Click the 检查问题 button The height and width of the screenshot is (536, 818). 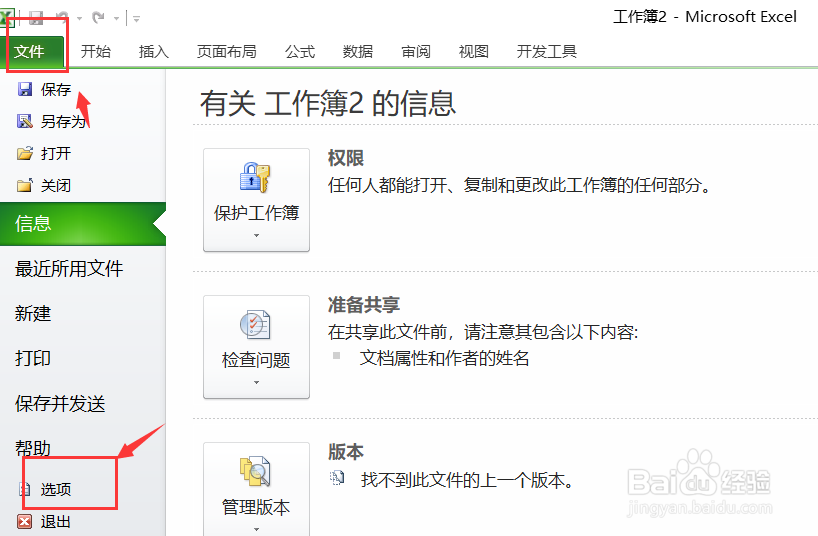point(256,347)
